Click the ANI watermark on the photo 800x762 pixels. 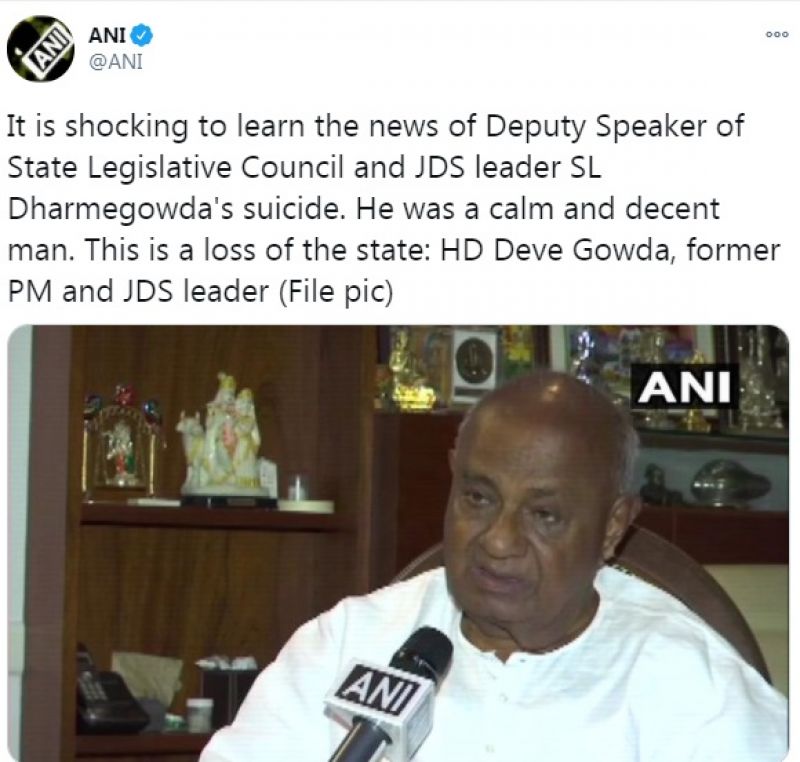685,386
